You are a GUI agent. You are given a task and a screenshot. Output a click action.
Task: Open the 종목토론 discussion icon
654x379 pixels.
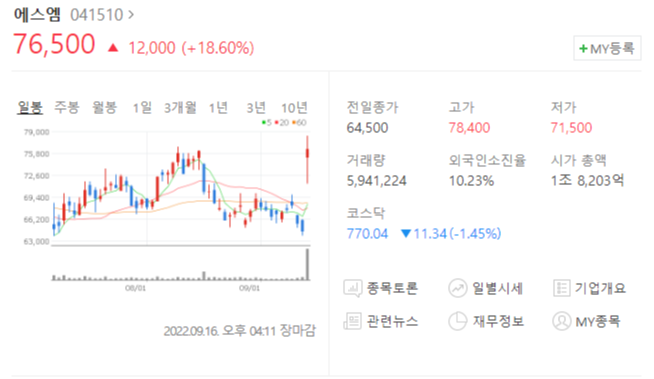pos(352,288)
